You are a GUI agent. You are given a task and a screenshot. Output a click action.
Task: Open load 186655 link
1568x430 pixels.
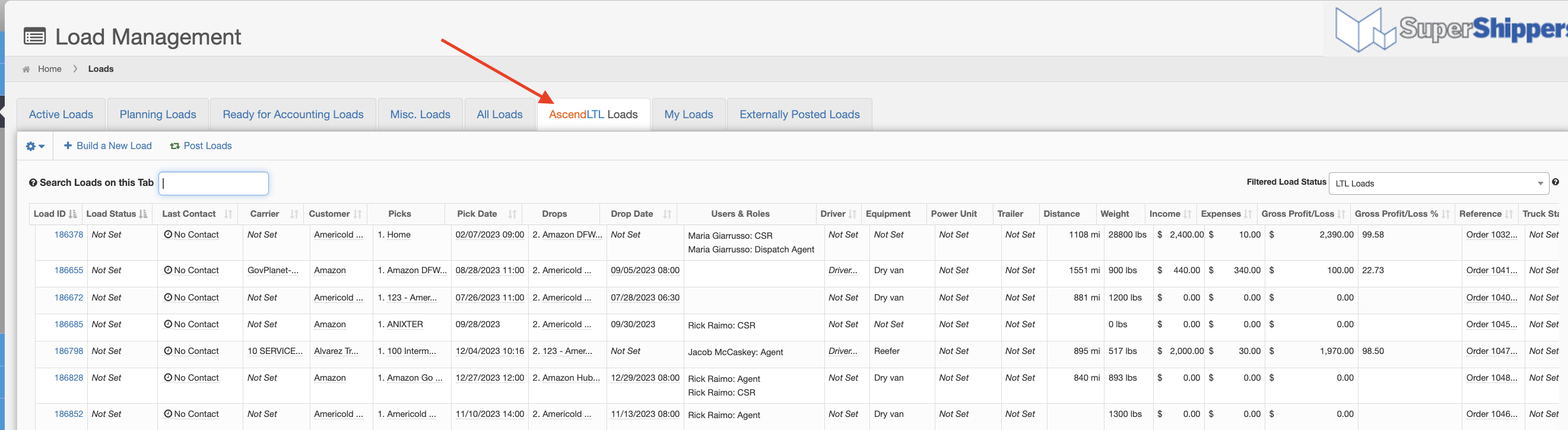point(69,270)
